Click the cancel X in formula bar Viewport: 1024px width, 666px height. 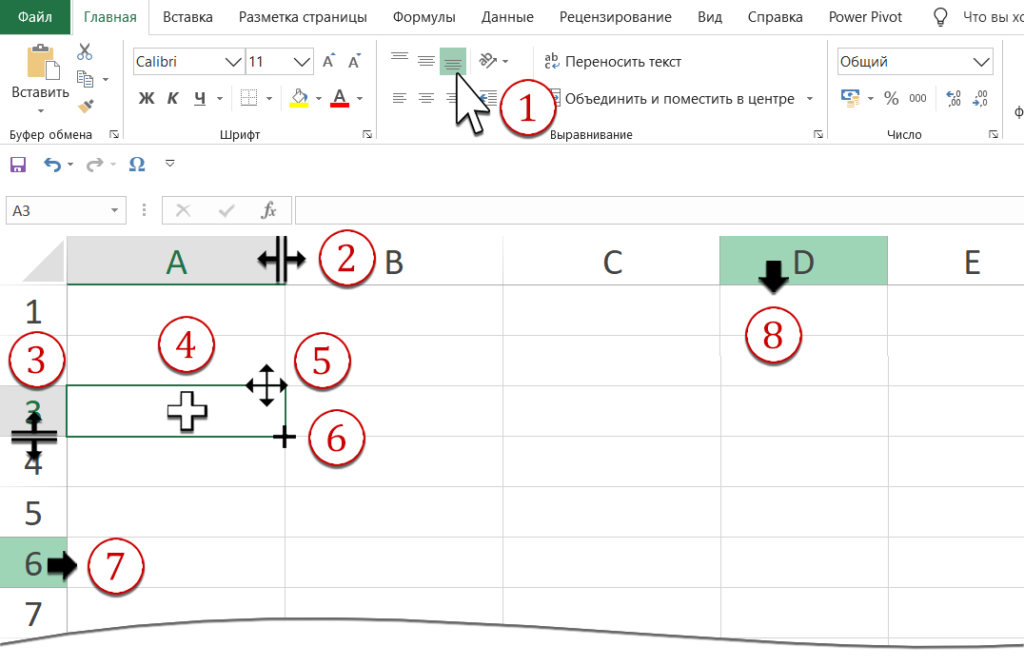[184, 210]
